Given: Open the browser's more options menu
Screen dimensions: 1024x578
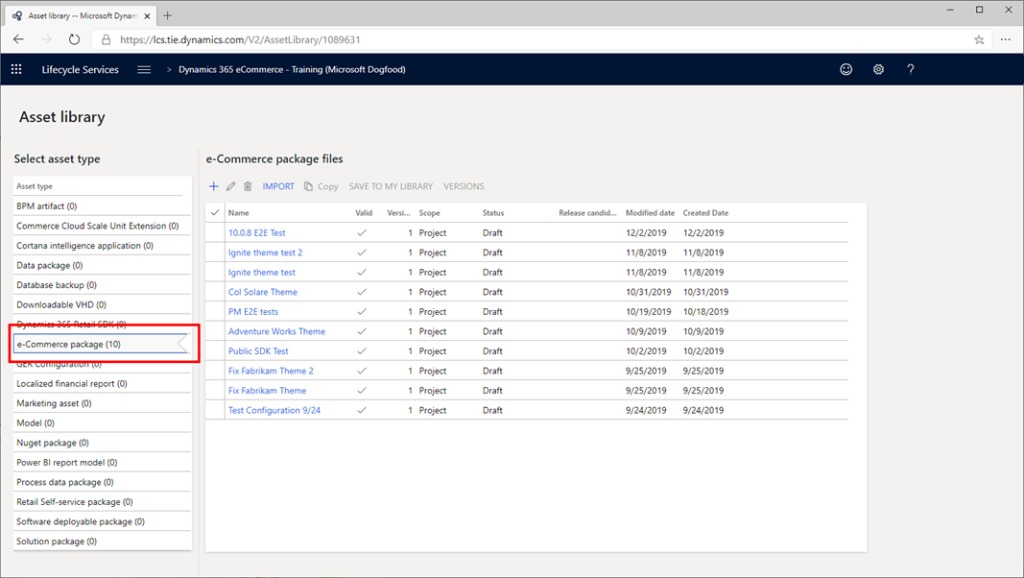Looking at the screenshot, I should point(1005,38).
